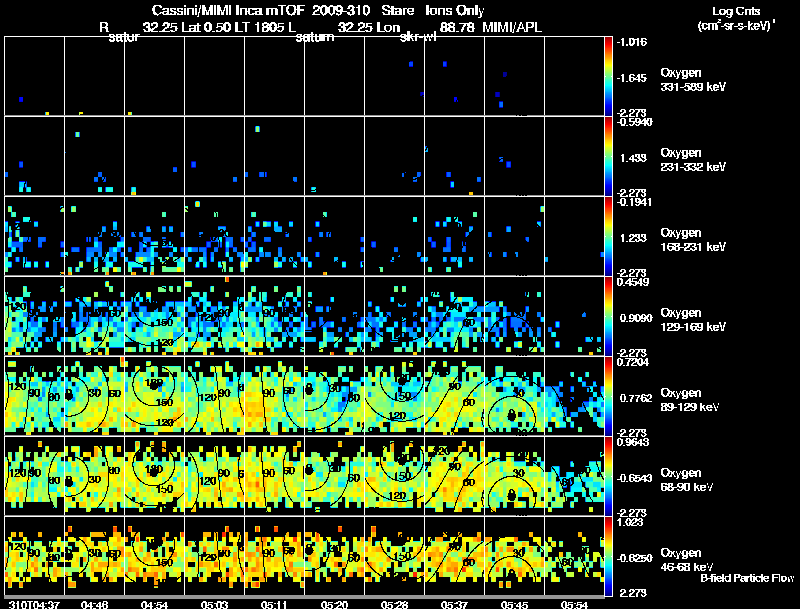
Task: Select the color scale for Oxygen 46-68 keV
Action: tap(608, 556)
